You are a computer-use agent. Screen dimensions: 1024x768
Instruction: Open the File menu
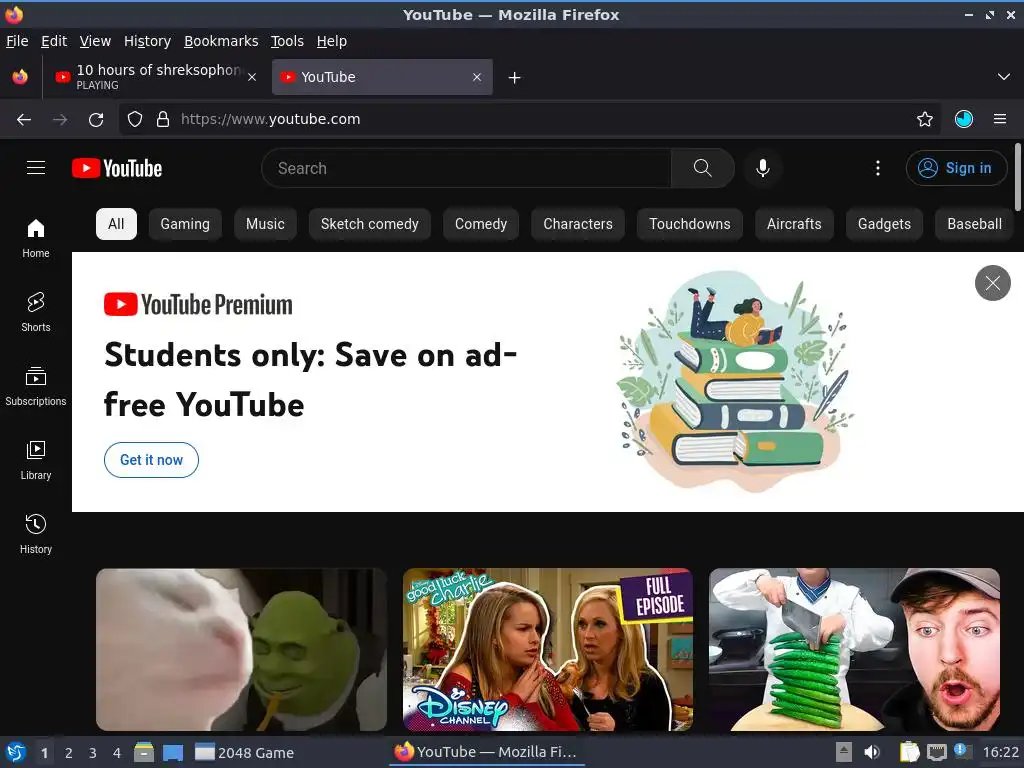[x=17, y=41]
